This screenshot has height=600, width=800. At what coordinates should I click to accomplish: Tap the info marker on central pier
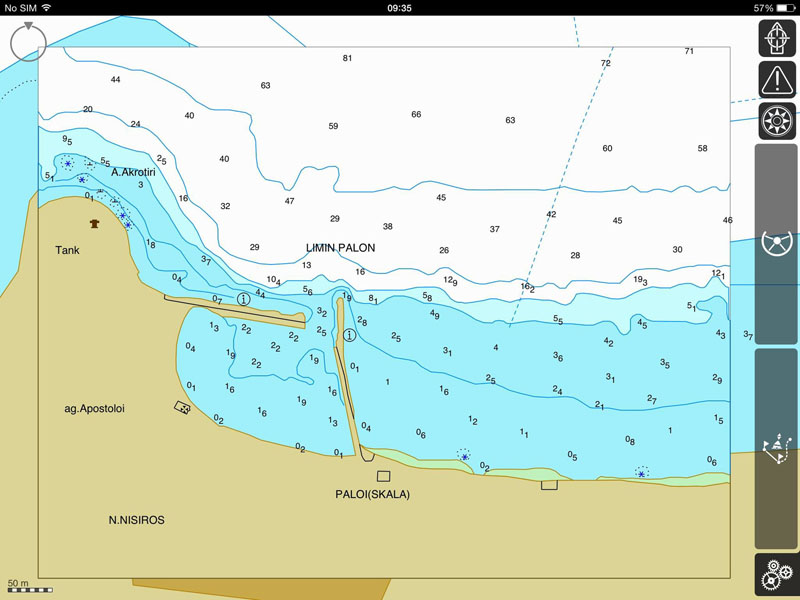[350, 335]
